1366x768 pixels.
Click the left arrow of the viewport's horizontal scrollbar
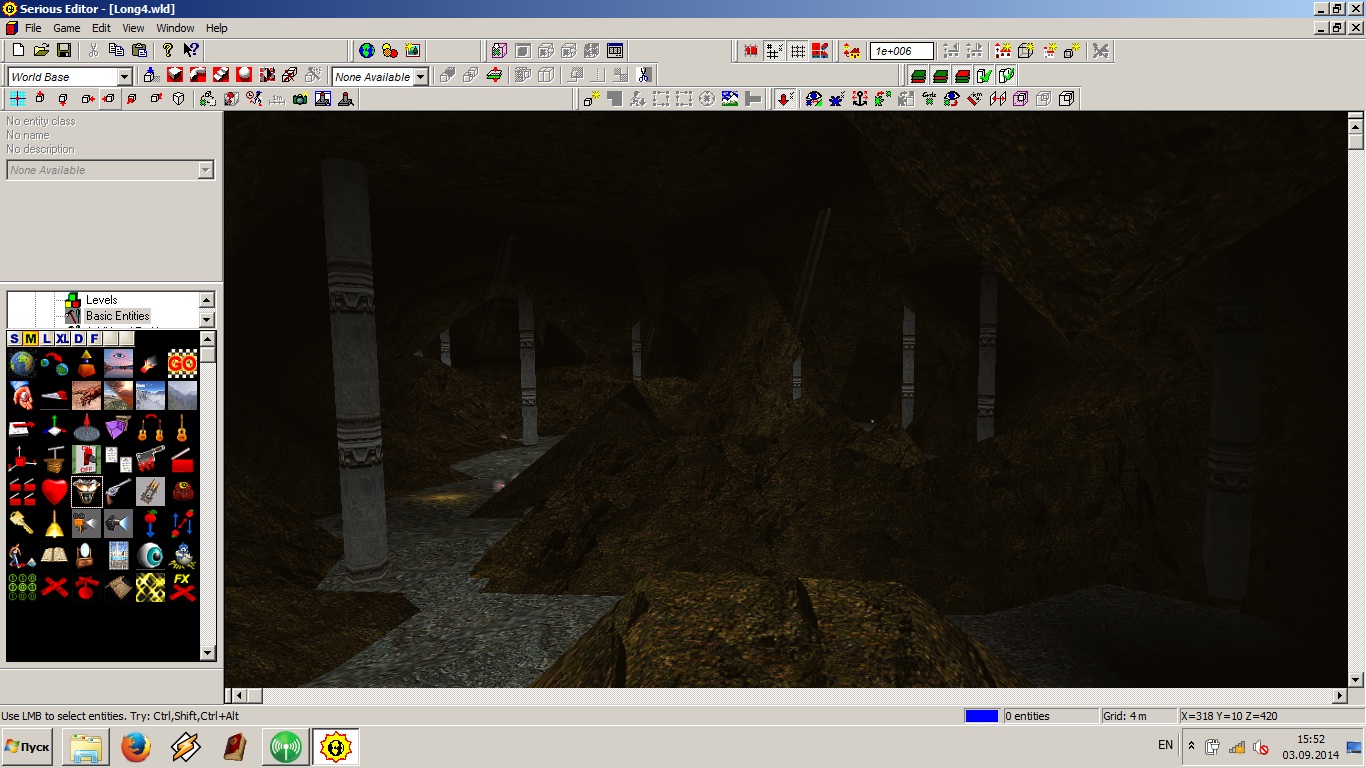point(241,696)
